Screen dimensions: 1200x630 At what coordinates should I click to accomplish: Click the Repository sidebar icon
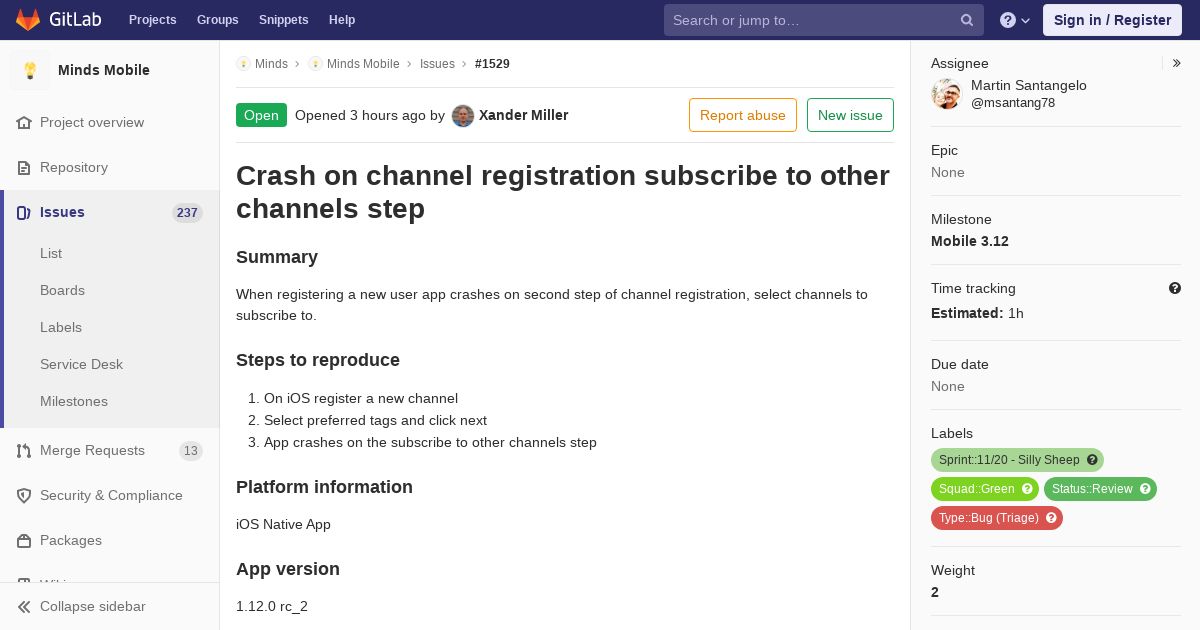pos(24,168)
